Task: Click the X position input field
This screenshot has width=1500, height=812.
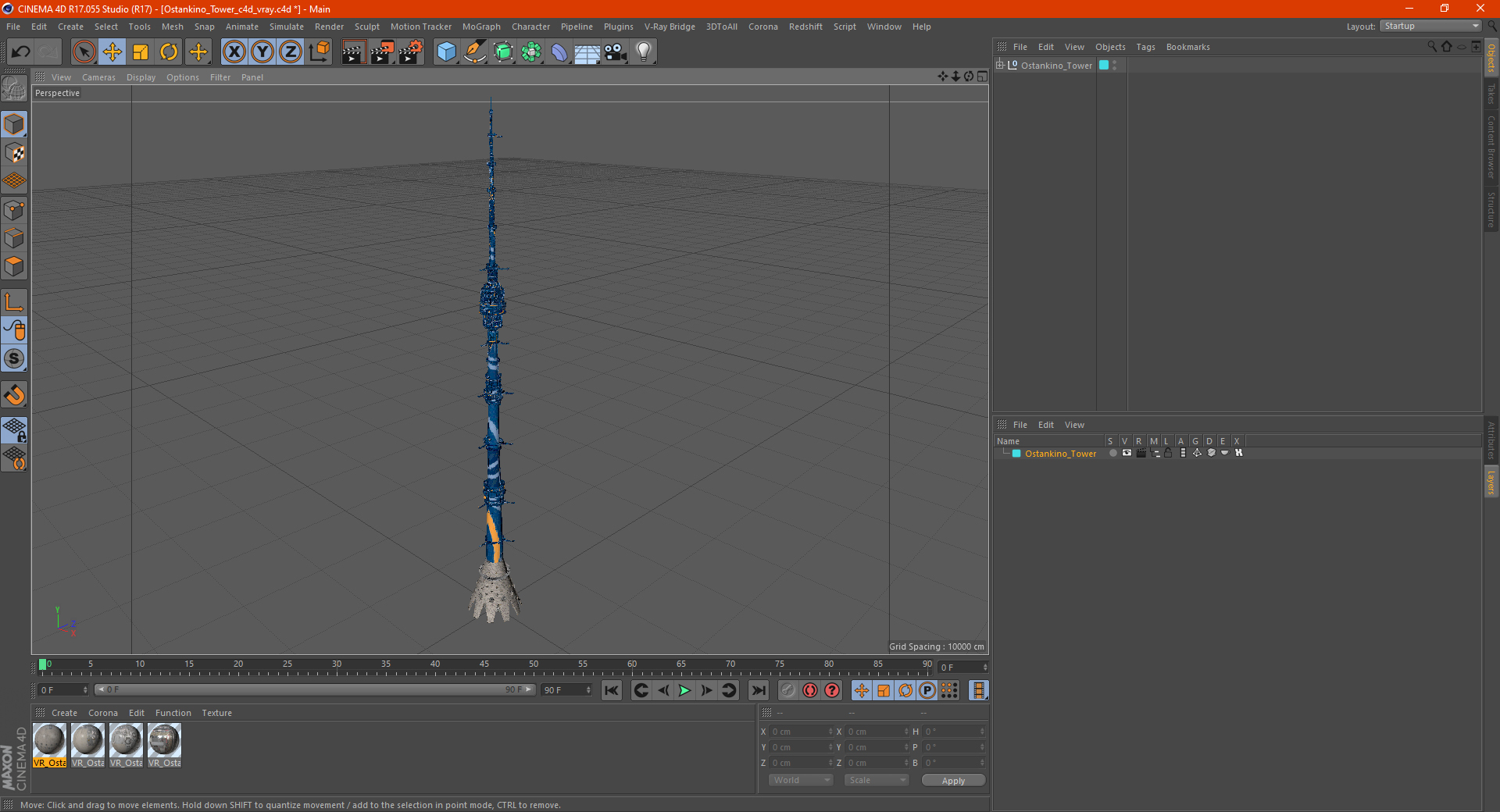Action: coord(802,732)
